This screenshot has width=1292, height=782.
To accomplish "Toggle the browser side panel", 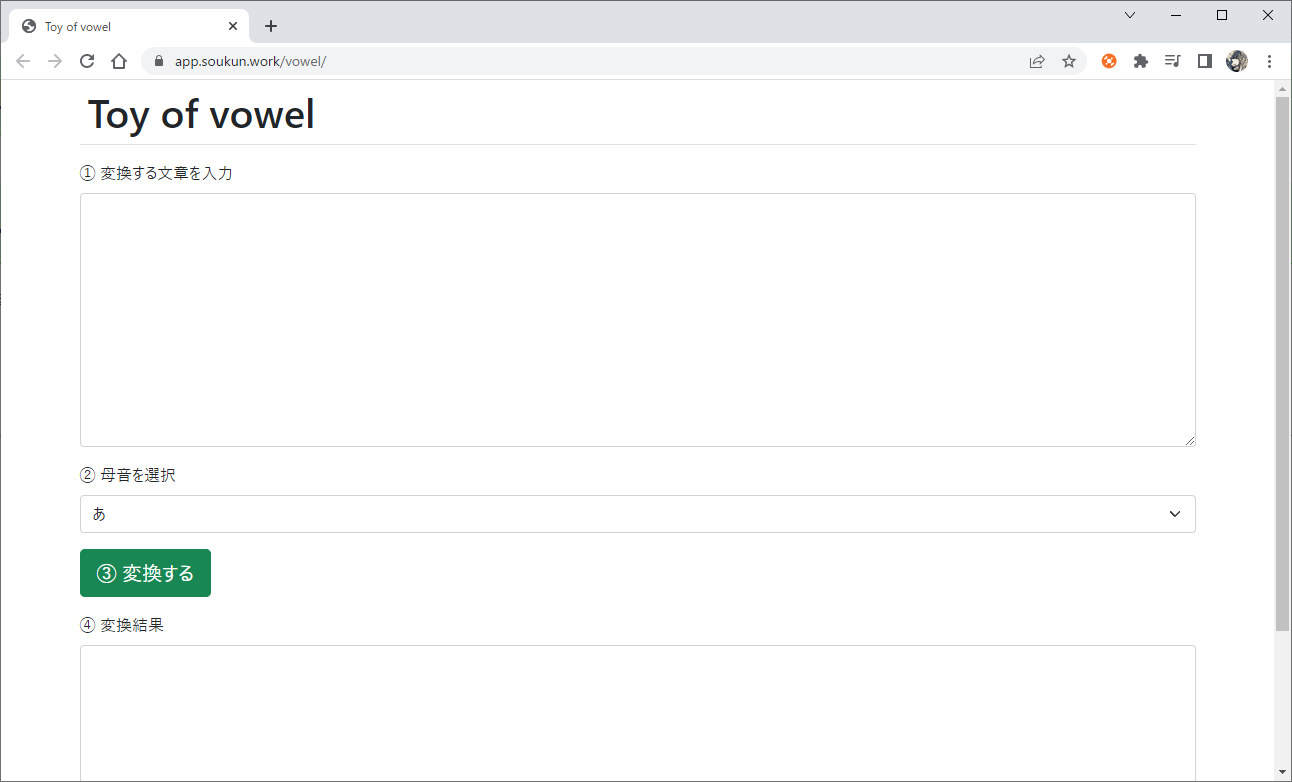I will (1205, 61).
